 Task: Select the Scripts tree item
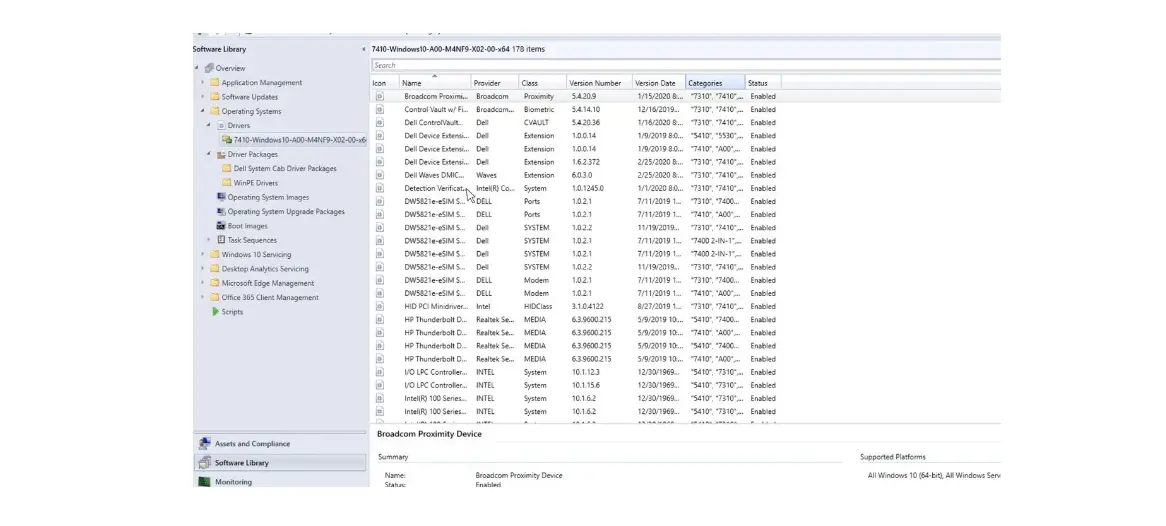tap(232, 312)
